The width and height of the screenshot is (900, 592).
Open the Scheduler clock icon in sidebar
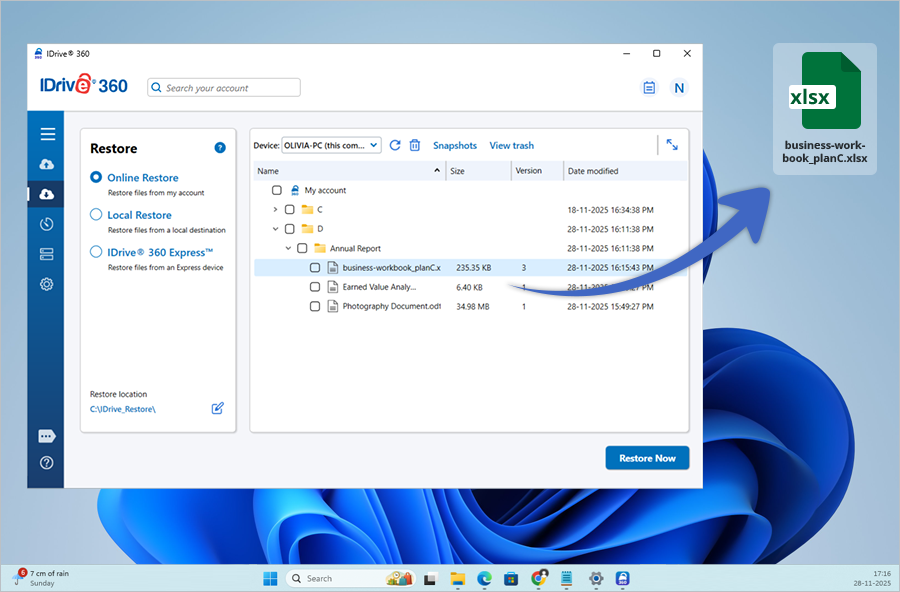point(47,224)
